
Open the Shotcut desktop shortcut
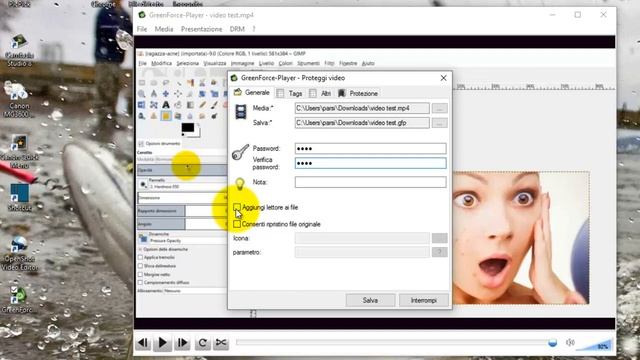coord(19,197)
